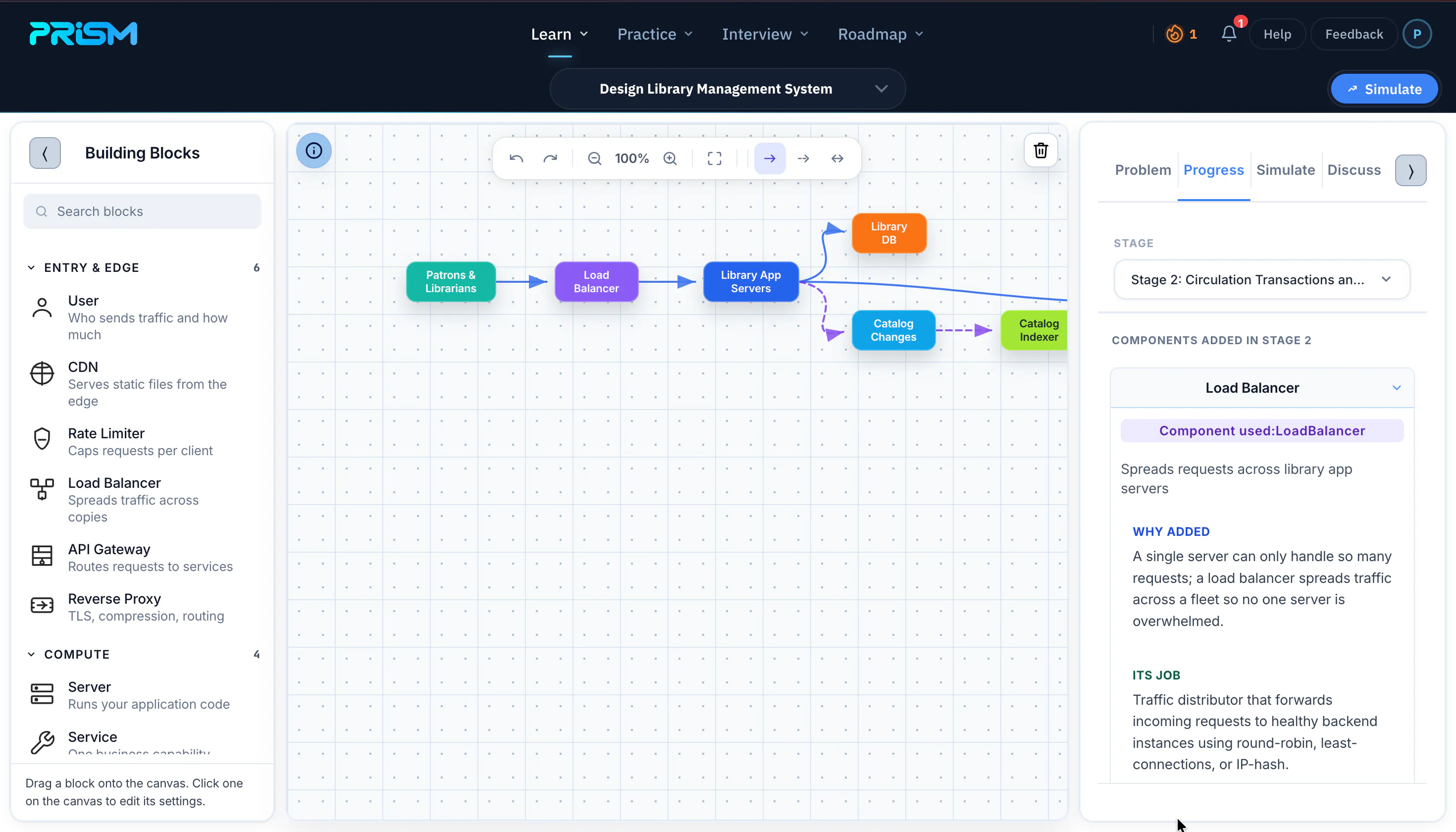This screenshot has height=832, width=1456.
Task: Select the plain one-way arrow connector mode
Action: coord(803,158)
